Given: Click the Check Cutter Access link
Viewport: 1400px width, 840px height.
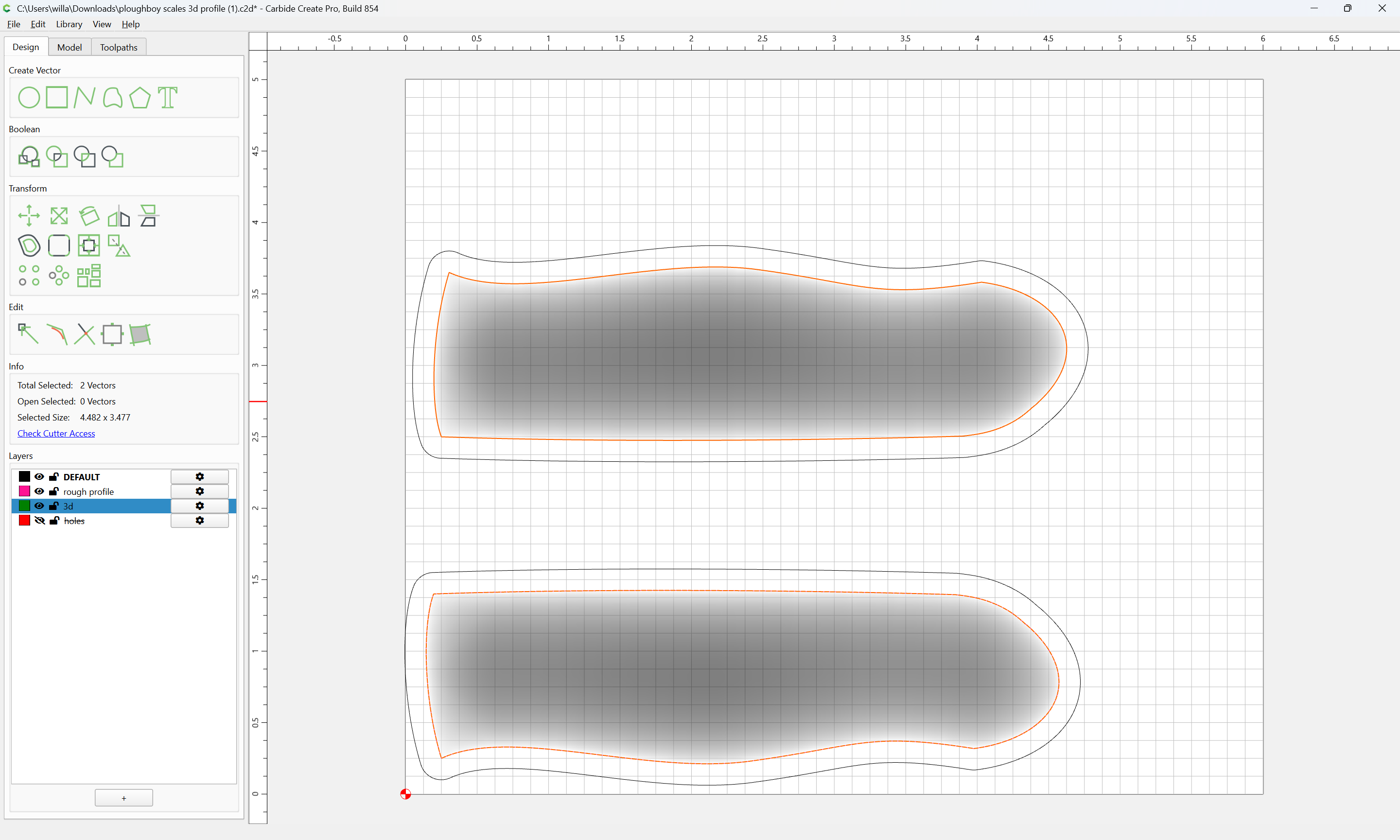Looking at the screenshot, I should coord(56,433).
